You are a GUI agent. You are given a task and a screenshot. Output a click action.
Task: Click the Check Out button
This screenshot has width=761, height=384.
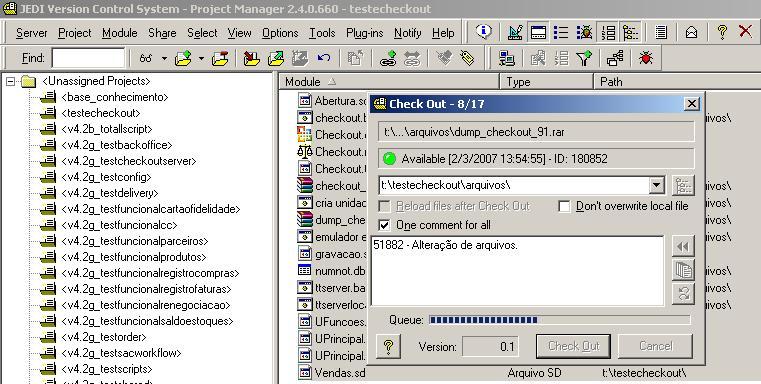click(x=574, y=346)
